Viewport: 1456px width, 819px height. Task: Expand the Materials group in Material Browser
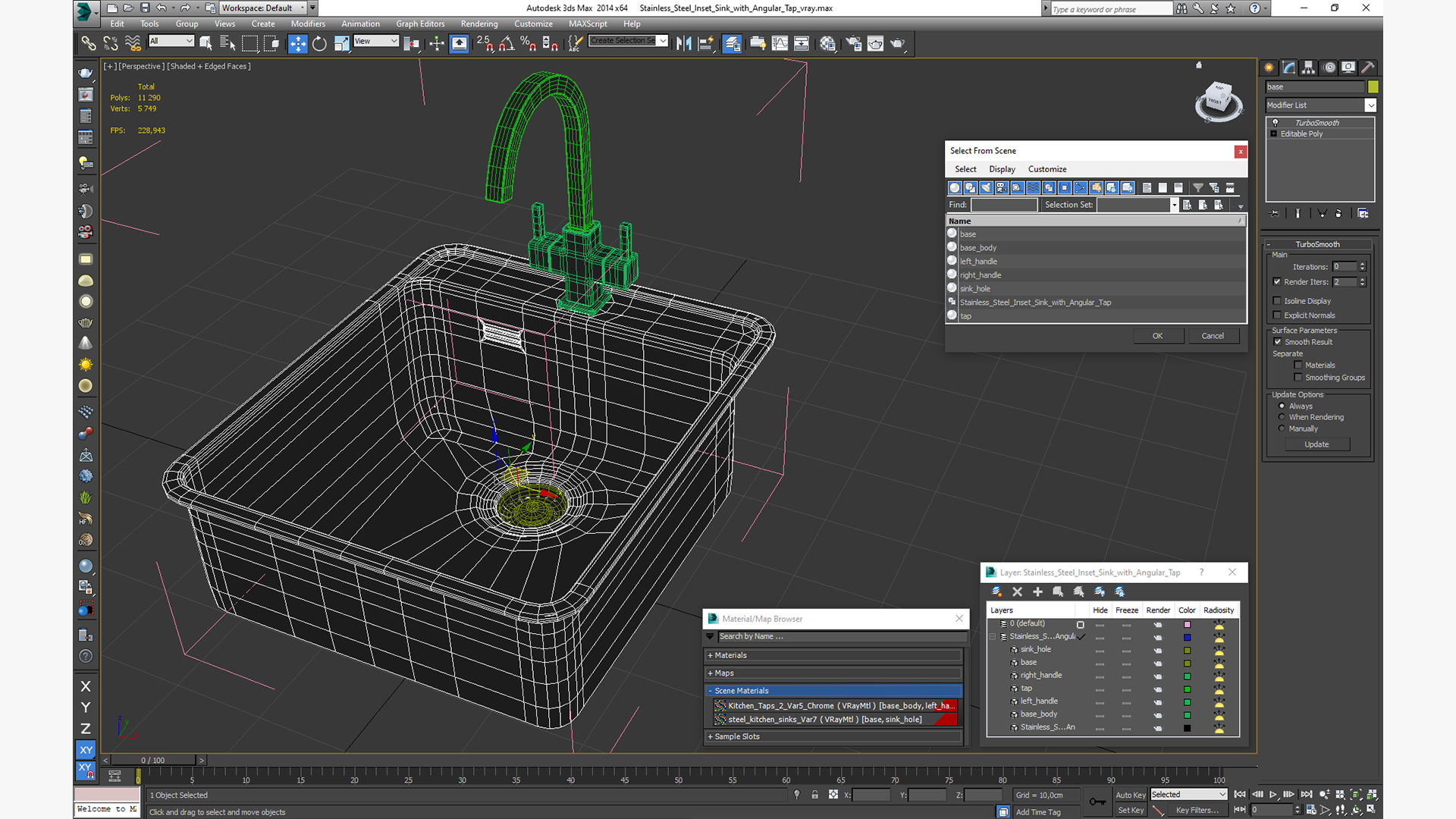[833, 655]
